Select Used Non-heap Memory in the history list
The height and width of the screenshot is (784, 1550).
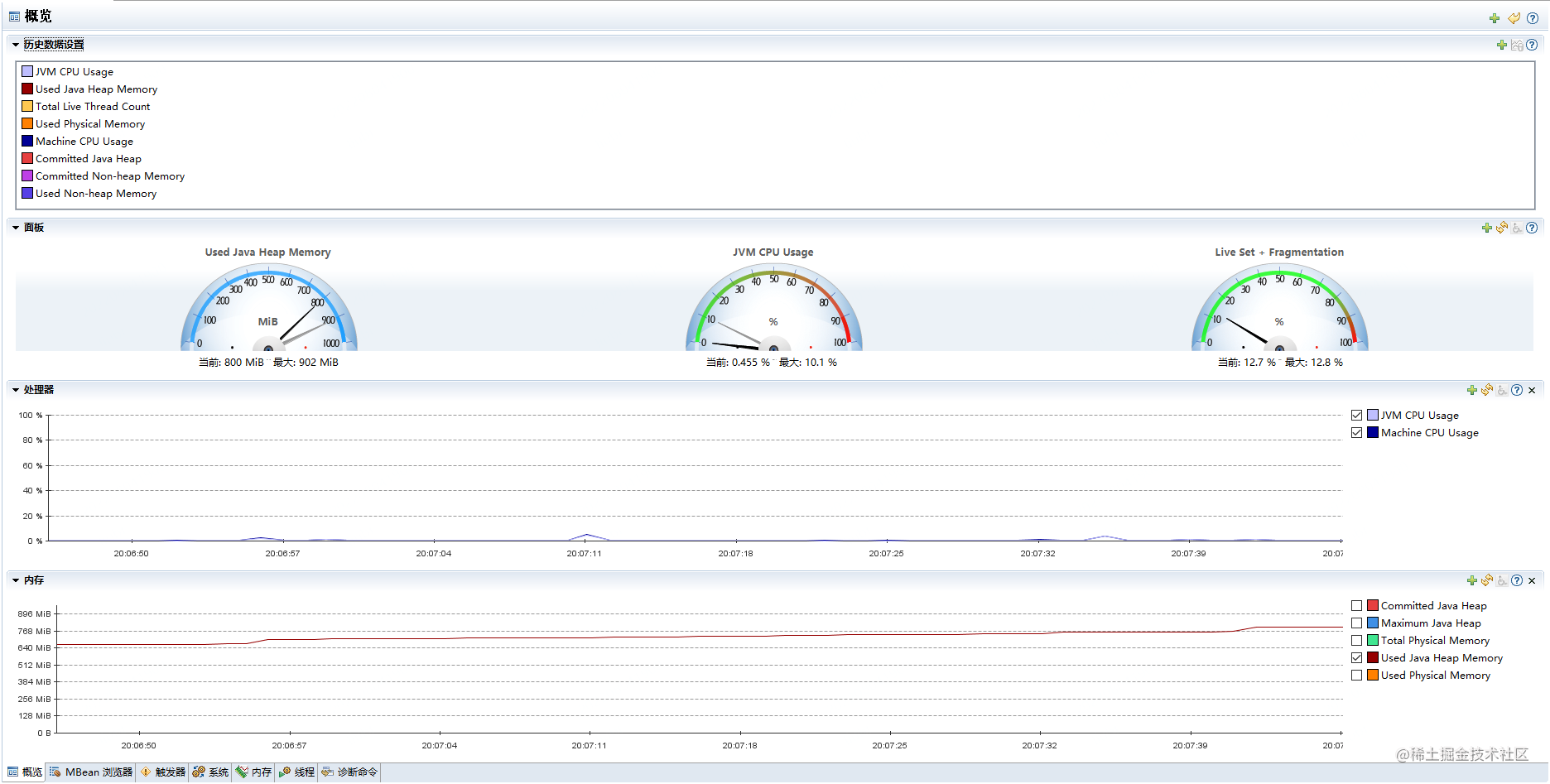point(96,194)
